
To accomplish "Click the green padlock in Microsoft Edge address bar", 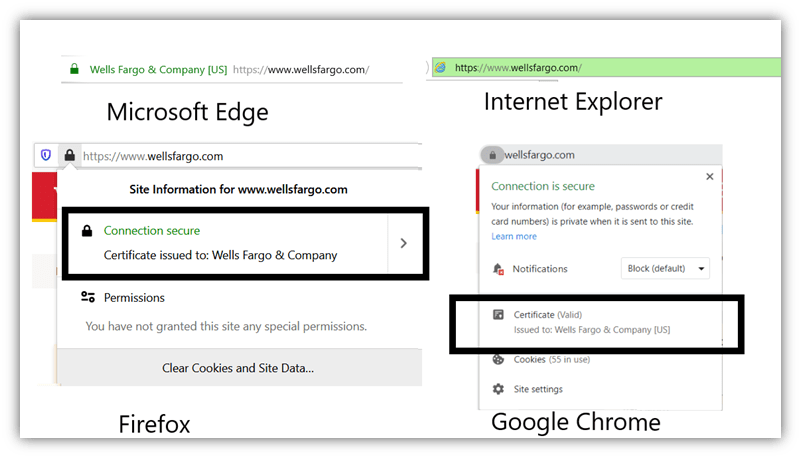I will (74, 68).
